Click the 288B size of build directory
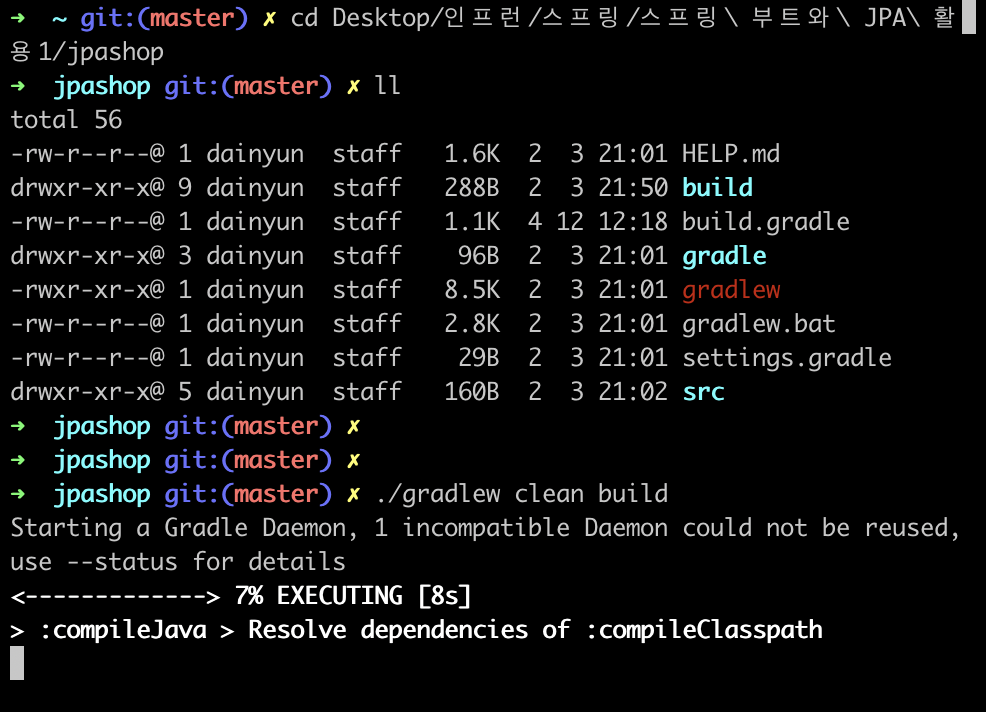 coord(472,187)
